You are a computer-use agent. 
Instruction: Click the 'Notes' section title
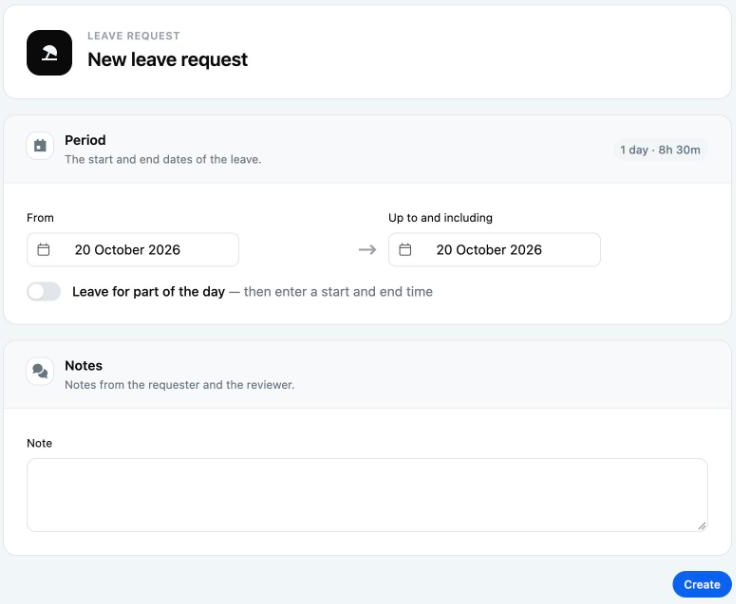click(84, 366)
